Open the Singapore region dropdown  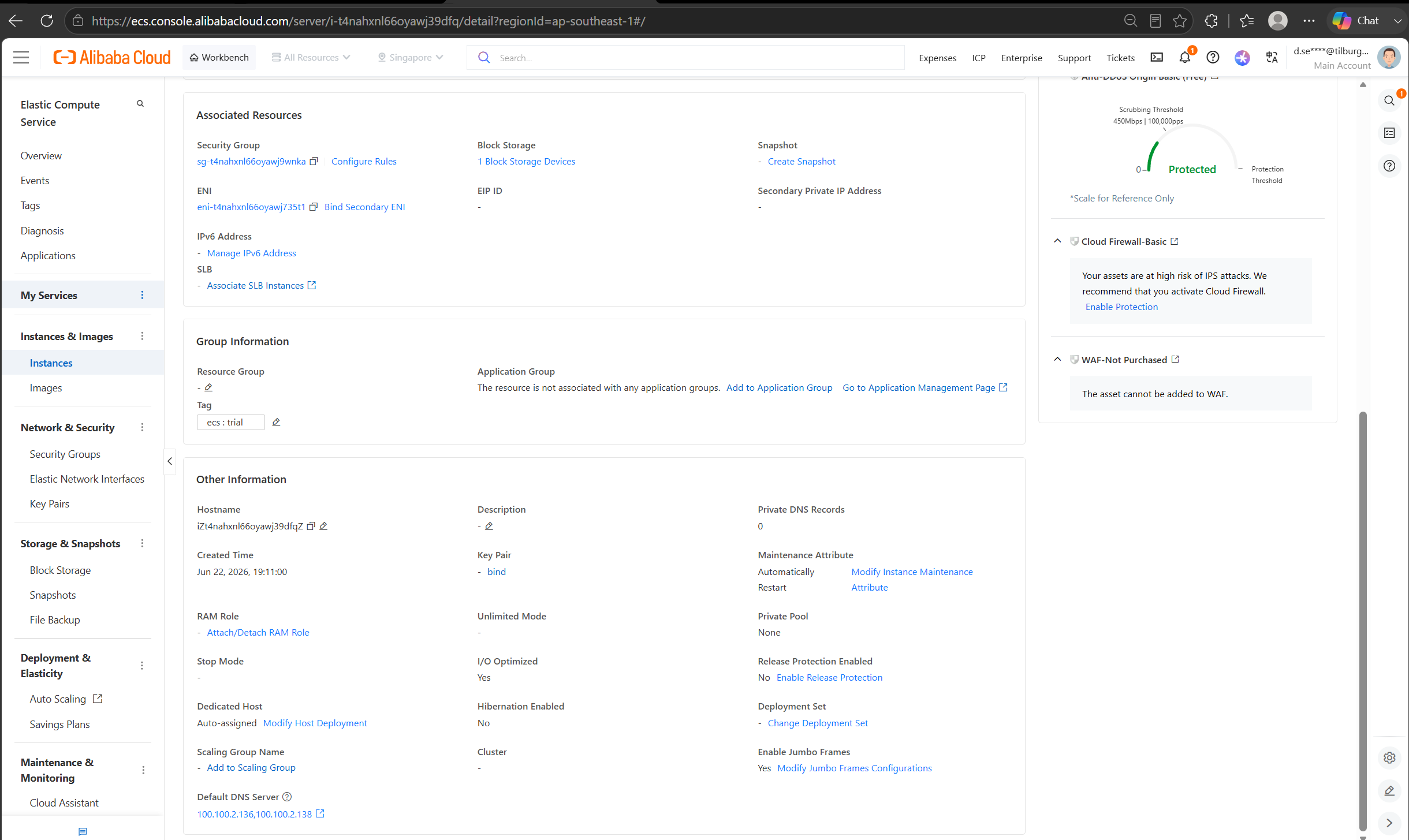[x=411, y=57]
